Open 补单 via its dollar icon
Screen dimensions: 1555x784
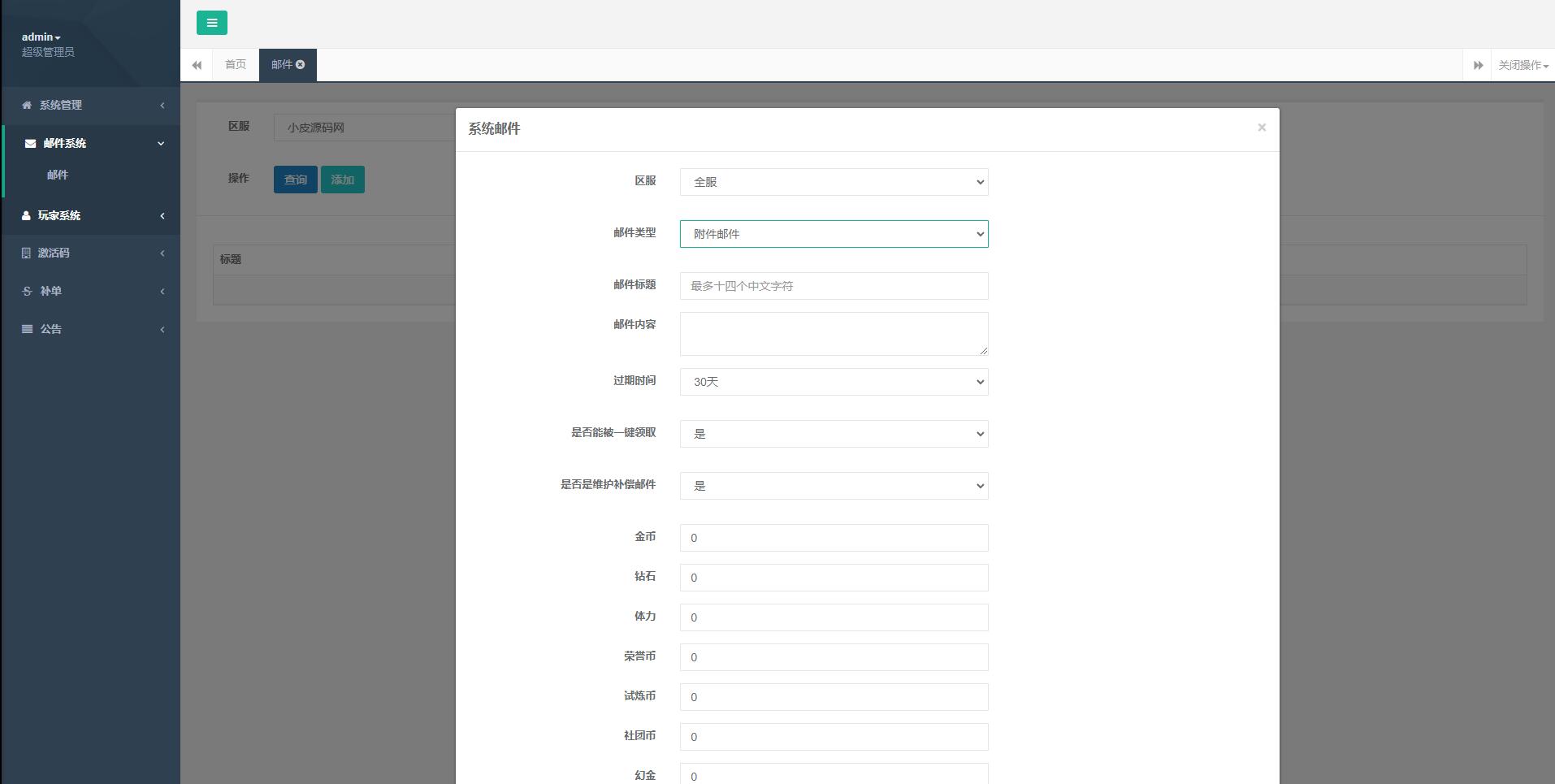coord(25,291)
